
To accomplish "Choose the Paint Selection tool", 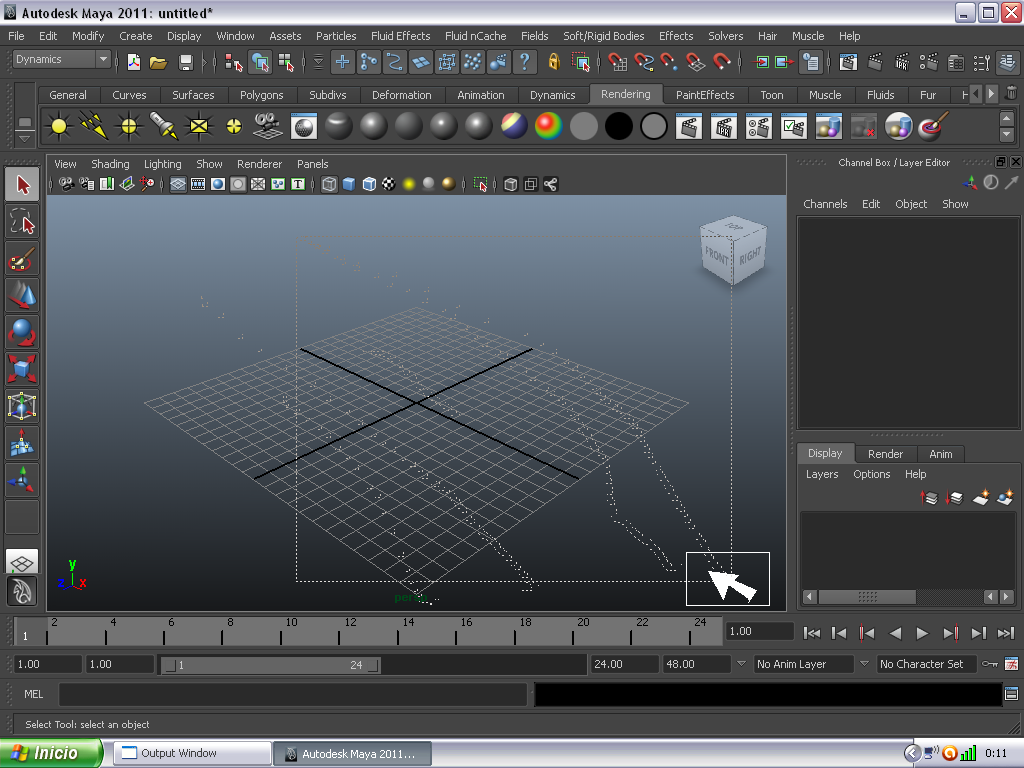I will pyautogui.click(x=22, y=259).
